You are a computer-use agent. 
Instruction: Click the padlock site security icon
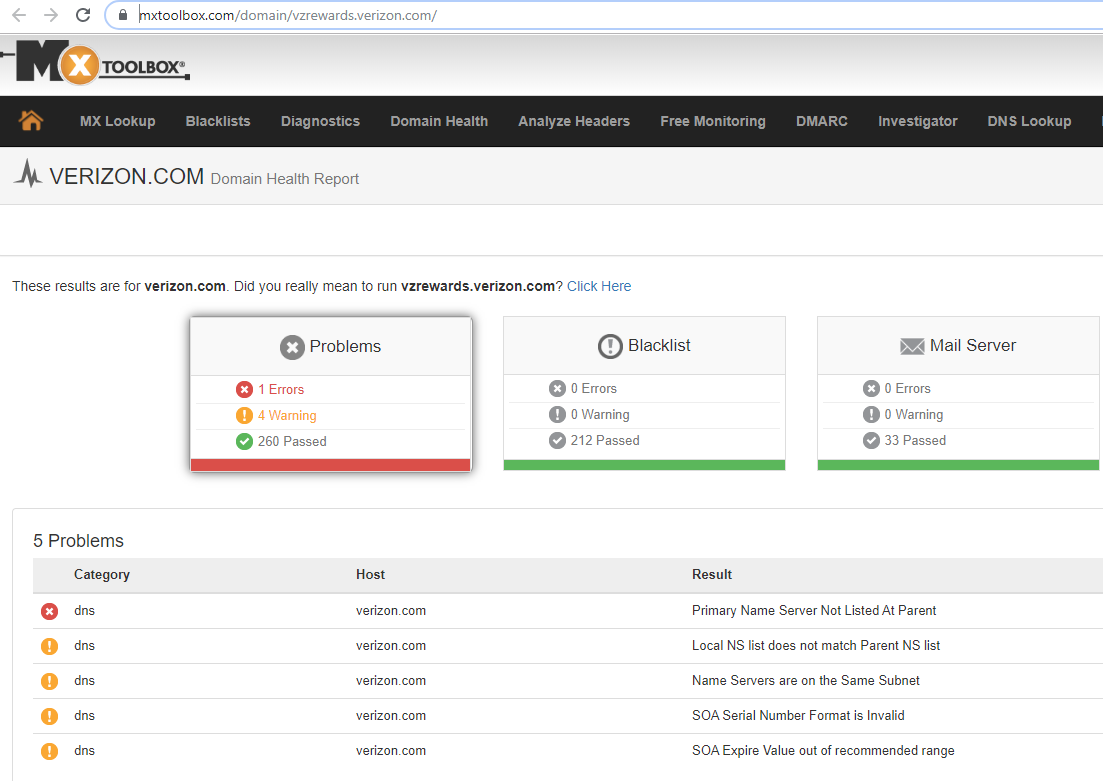tap(123, 15)
